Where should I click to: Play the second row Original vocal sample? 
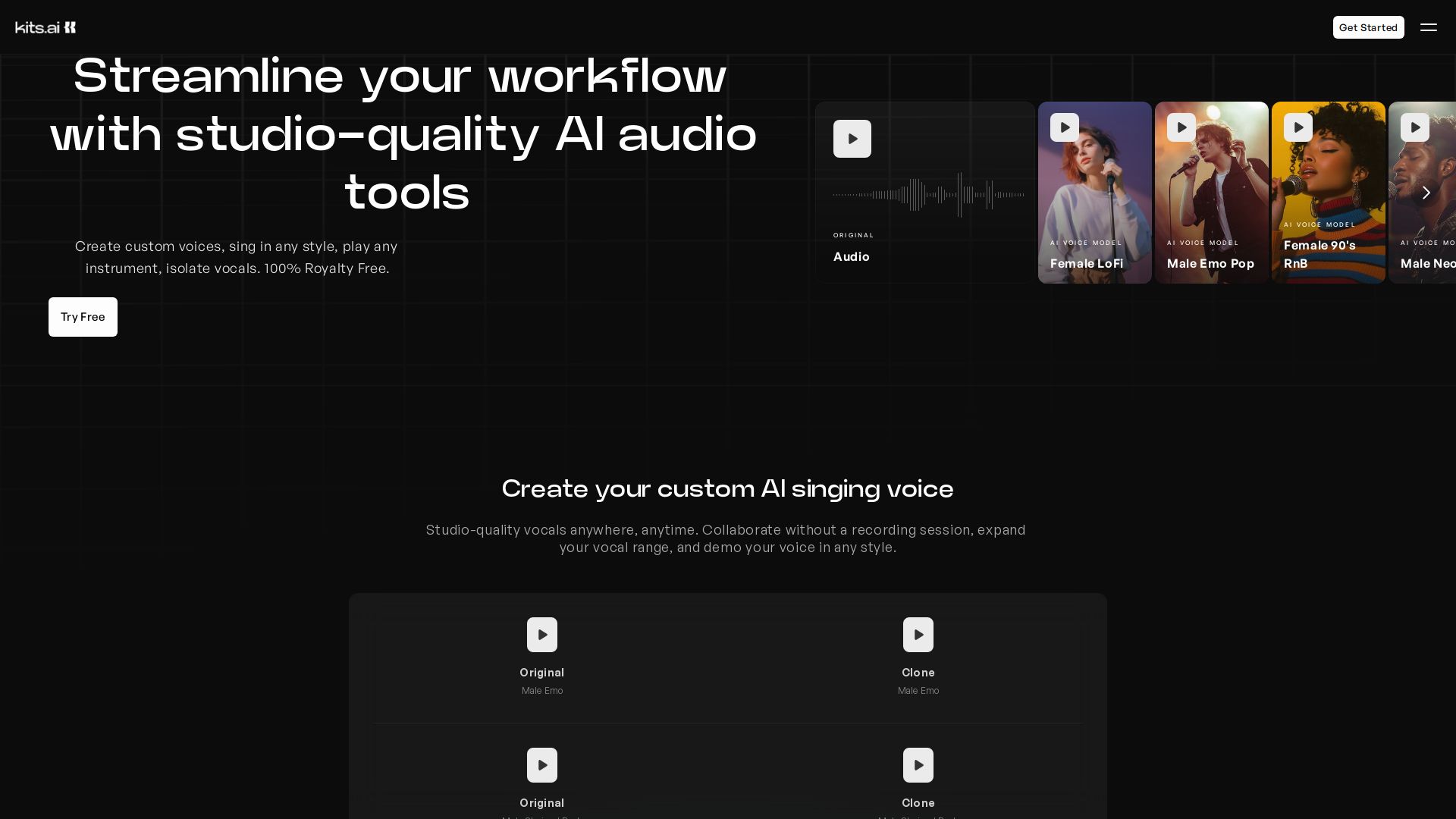(541, 765)
